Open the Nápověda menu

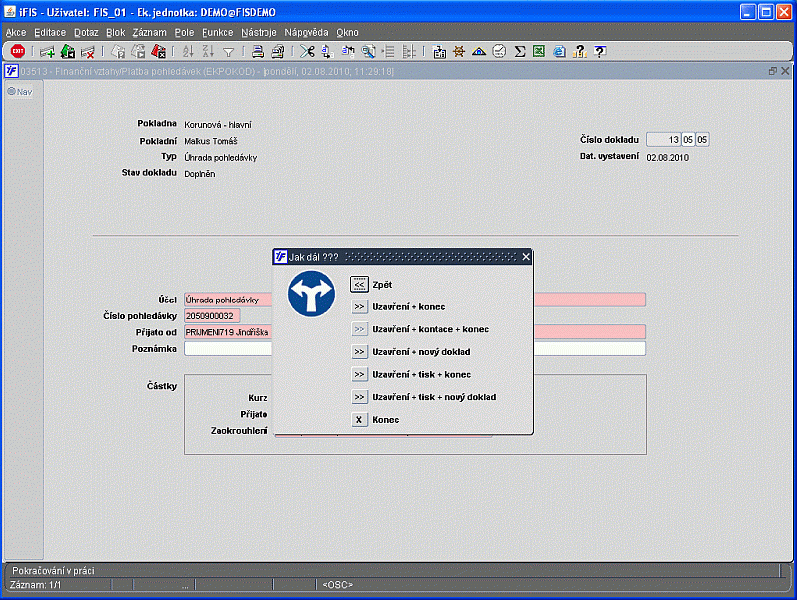pyautogui.click(x=306, y=32)
